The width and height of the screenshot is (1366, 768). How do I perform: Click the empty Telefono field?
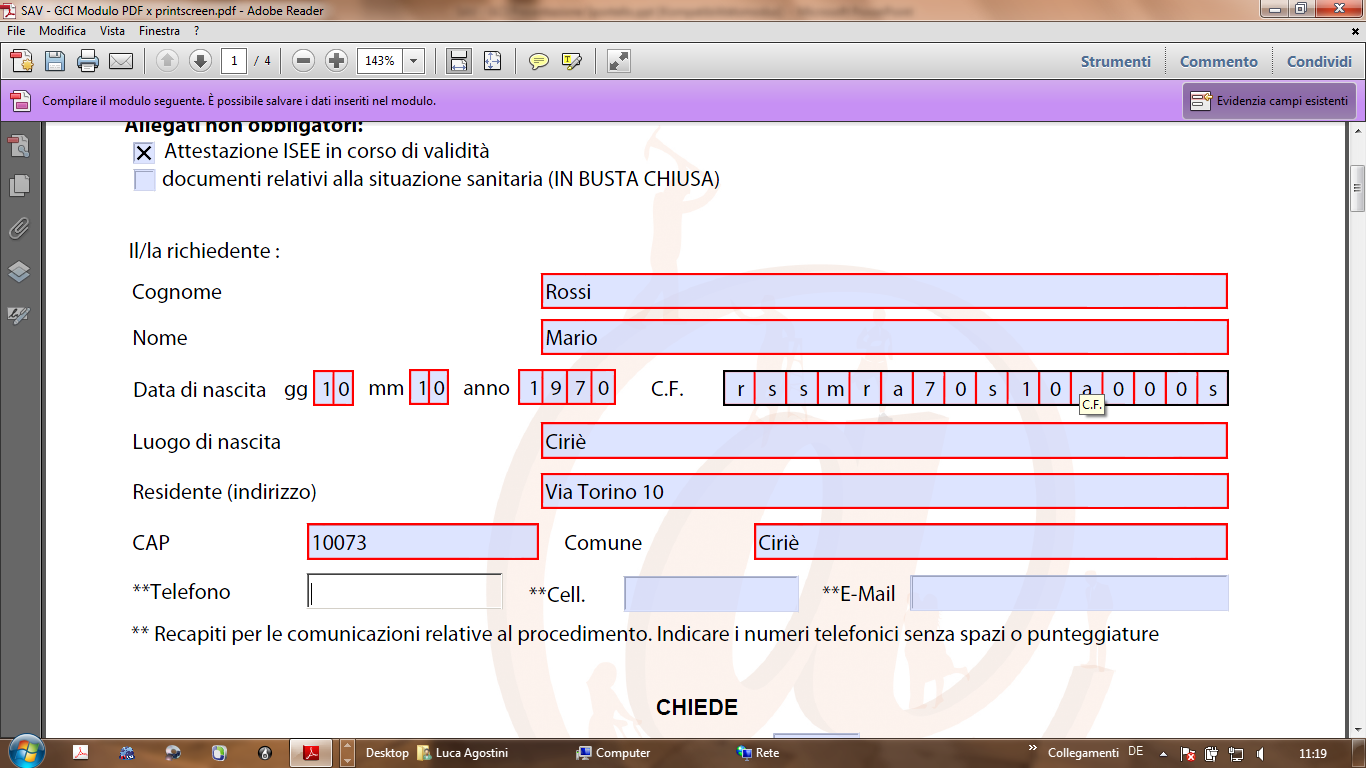(405, 591)
